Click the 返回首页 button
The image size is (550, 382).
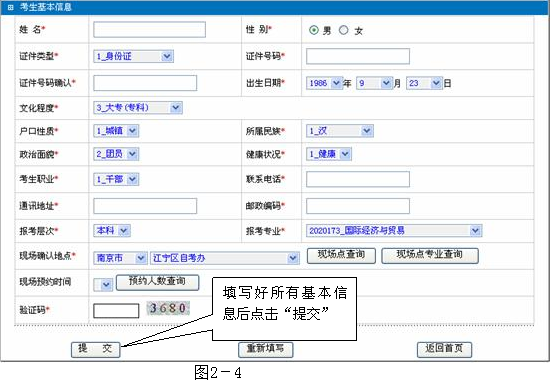444,350
